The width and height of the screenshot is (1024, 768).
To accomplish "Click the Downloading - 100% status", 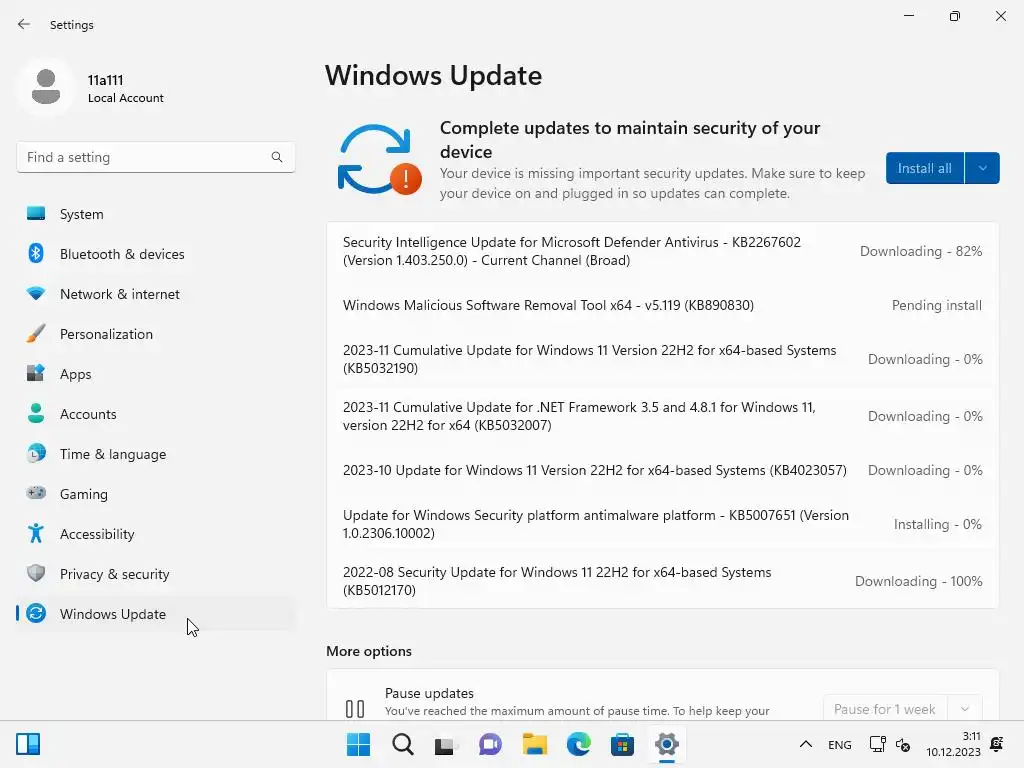I will [x=918, y=581].
